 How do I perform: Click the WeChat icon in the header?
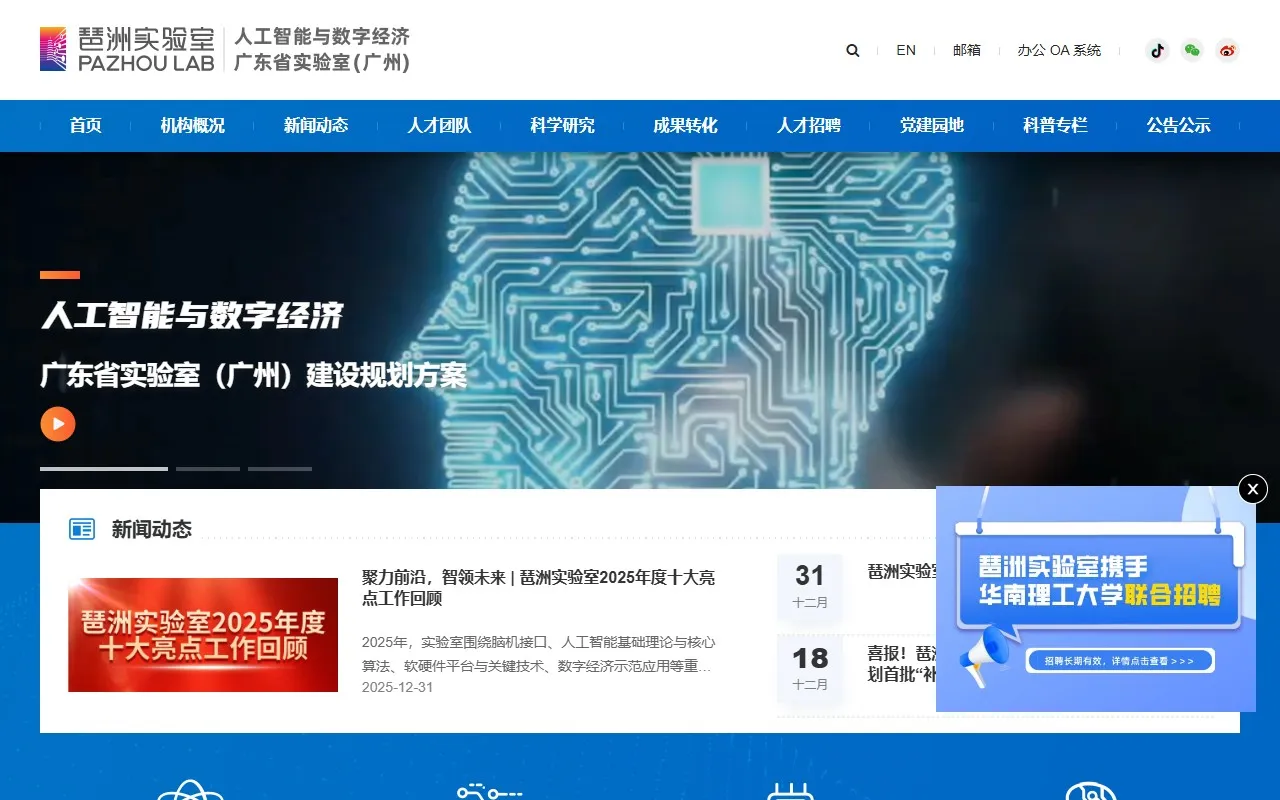(1192, 50)
